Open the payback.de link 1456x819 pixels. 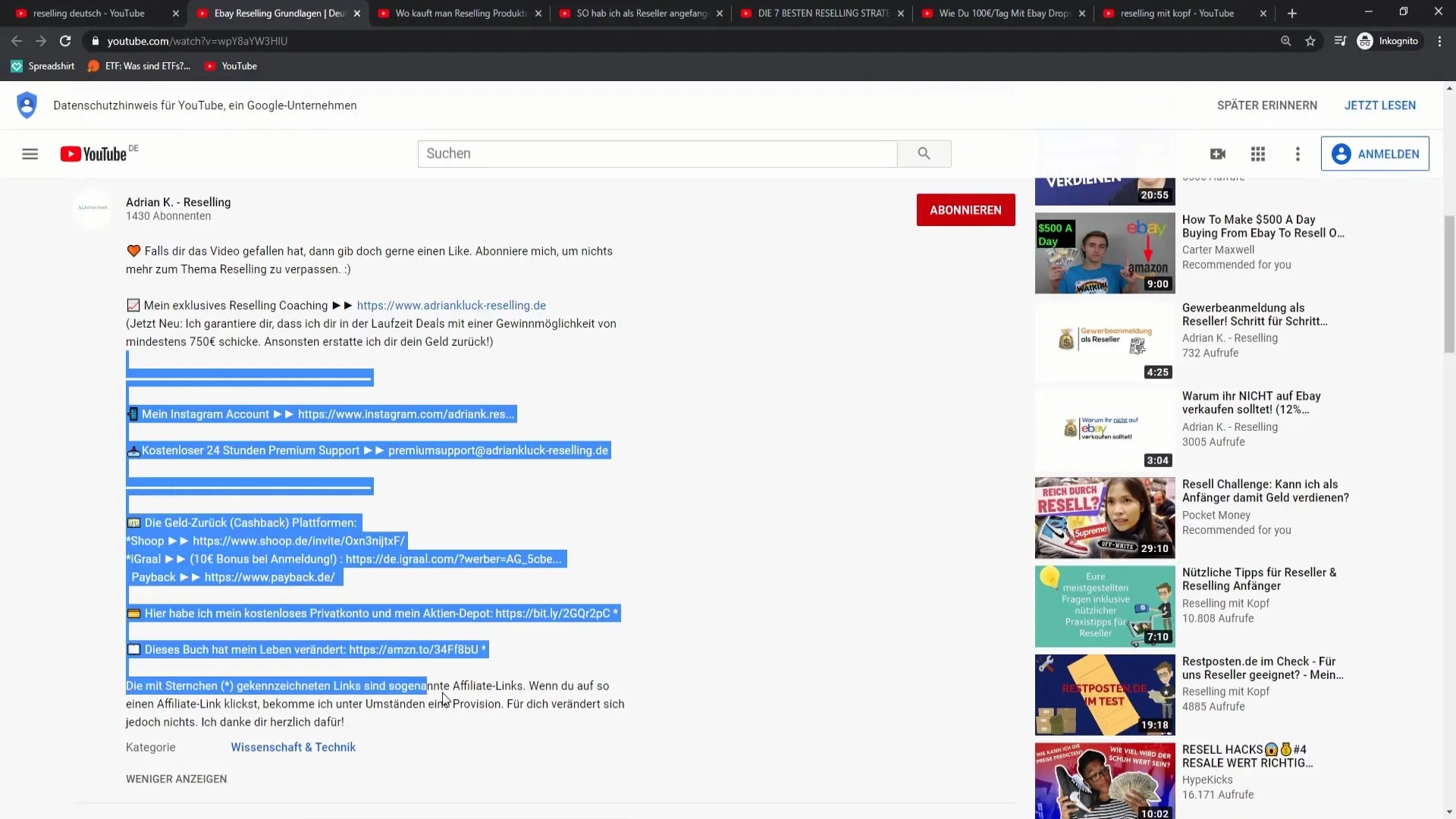[269, 577]
